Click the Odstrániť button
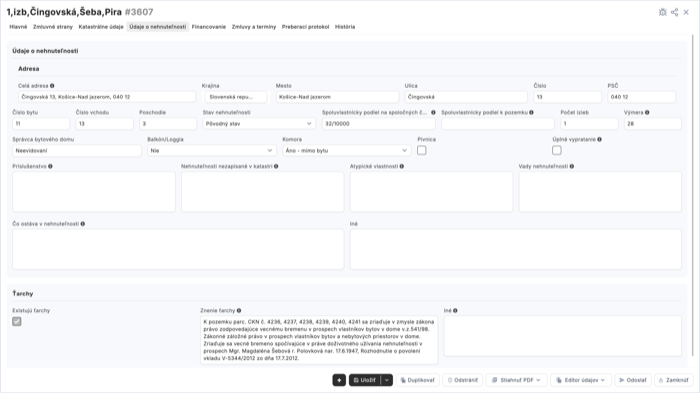Viewport: 700px width, 393px height. 462,380
